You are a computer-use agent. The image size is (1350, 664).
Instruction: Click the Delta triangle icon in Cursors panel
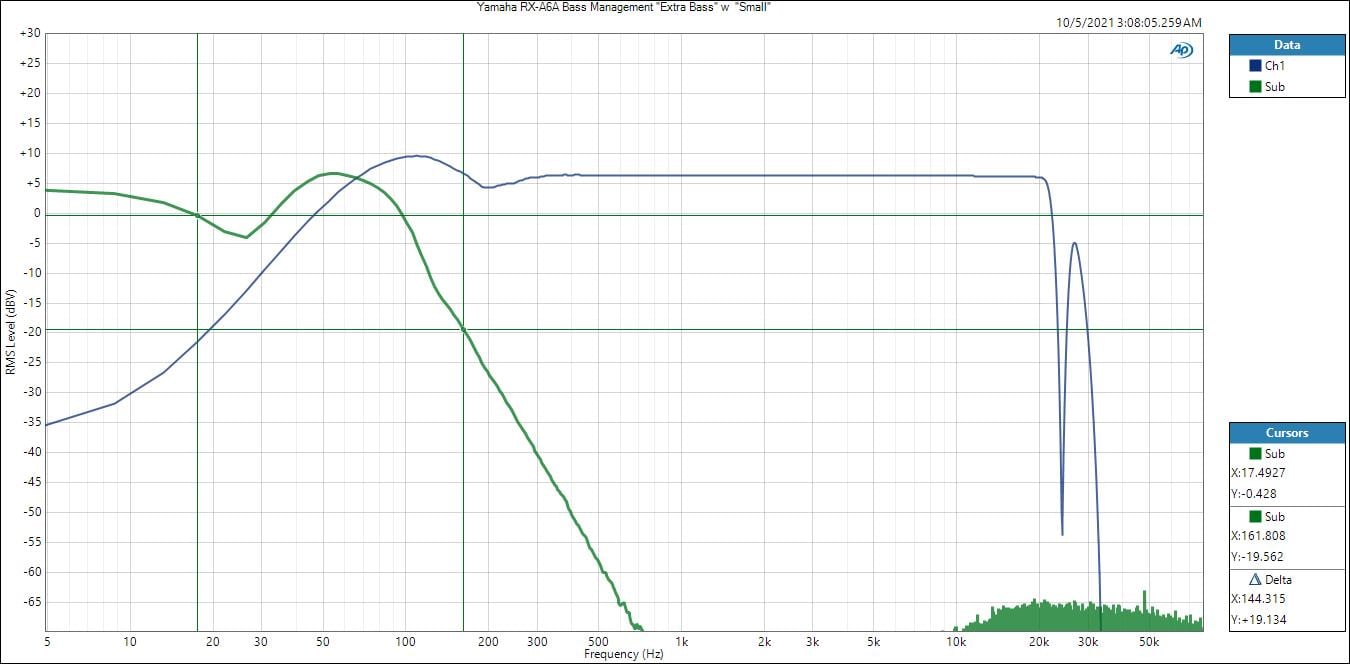pos(1256,580)
